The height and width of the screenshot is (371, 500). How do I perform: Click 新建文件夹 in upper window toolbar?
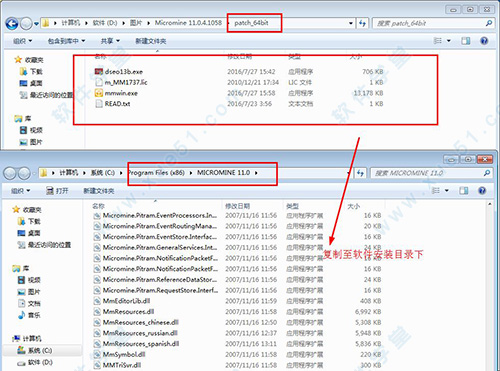click(x=151, y=41)
